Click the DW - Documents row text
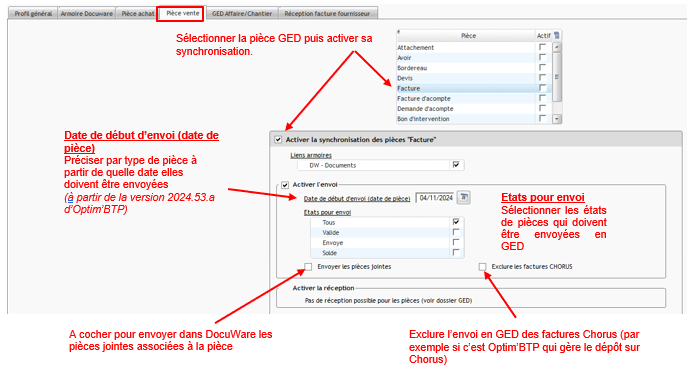Viewport: 698px width, 383px height. click(333, 165)
